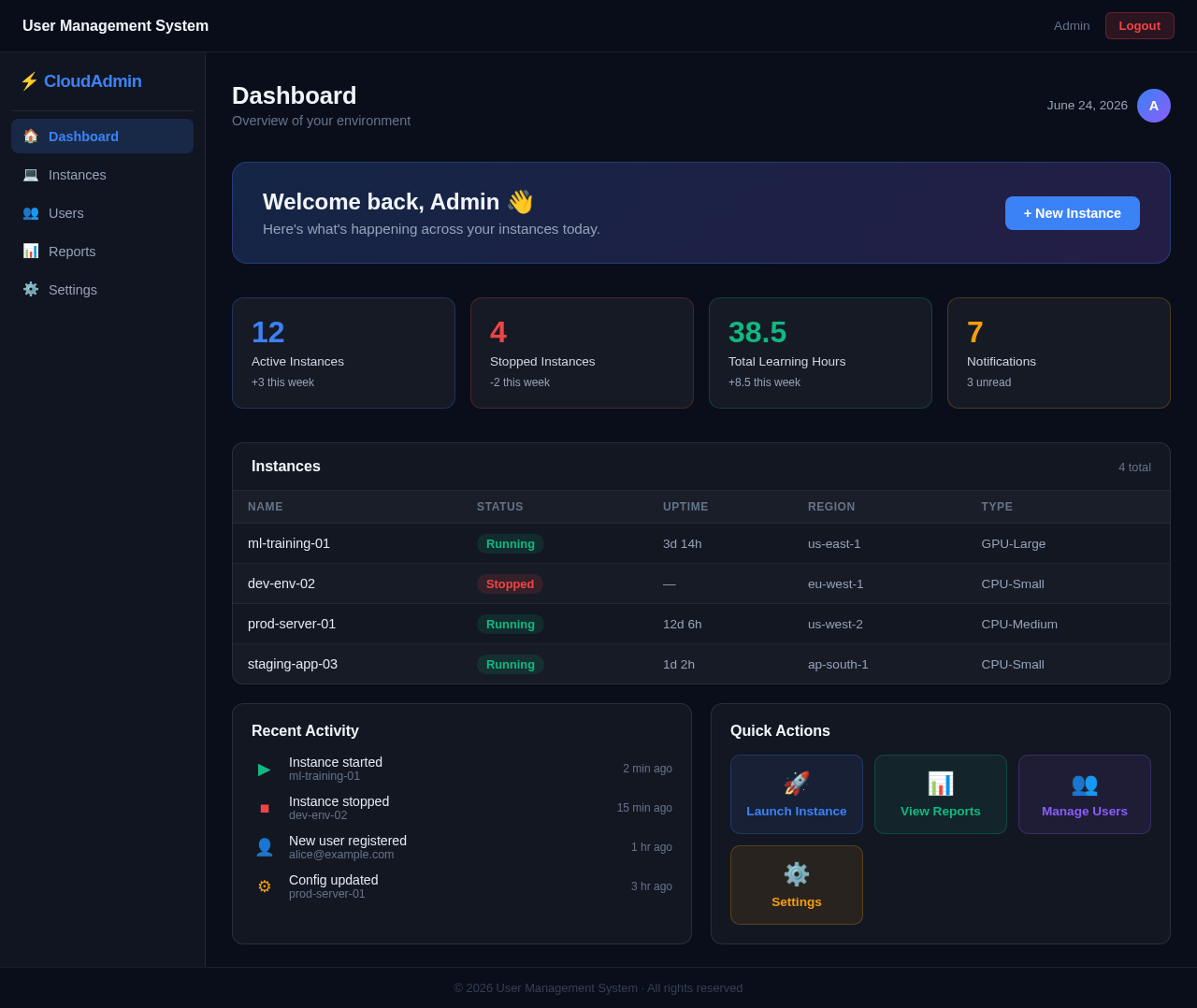Click the GPU-Large type cell
Viewport: 1197px width, 1008px height.
(x=1014, y=543)
